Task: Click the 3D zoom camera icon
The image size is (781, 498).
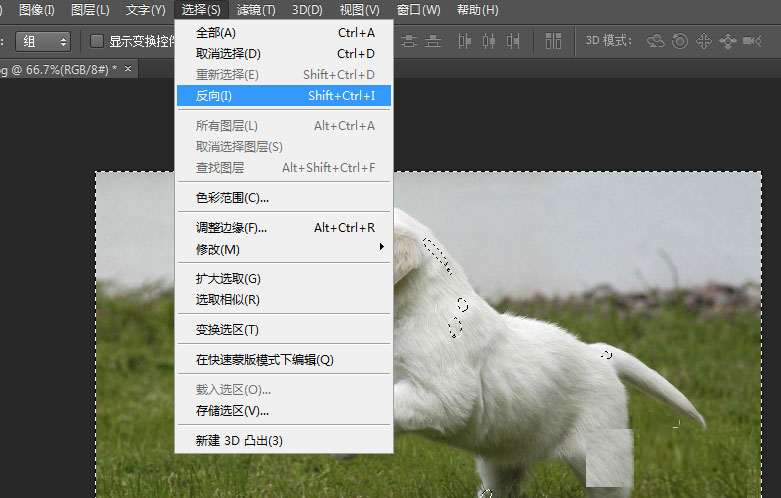Action: point(752,41)
